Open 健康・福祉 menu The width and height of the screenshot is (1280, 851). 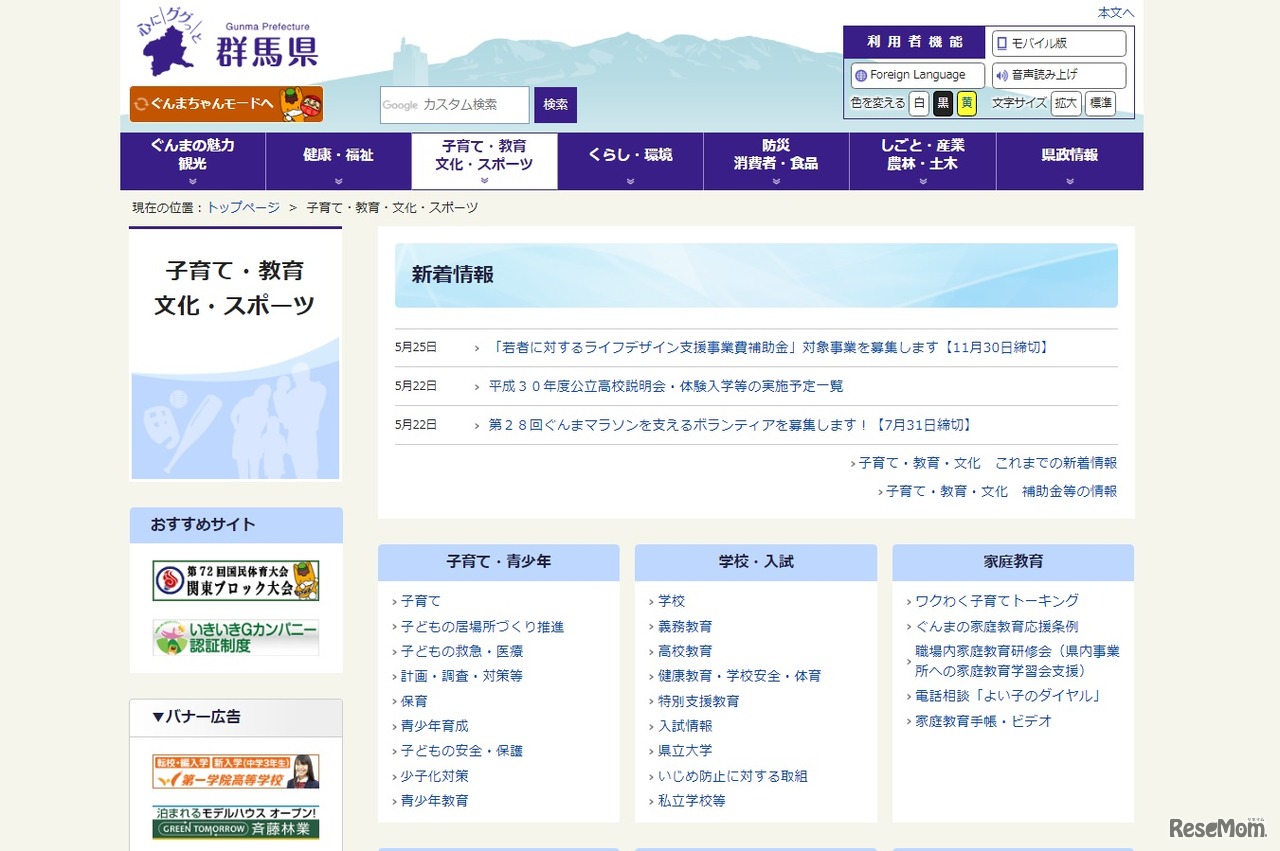point(339,161)
